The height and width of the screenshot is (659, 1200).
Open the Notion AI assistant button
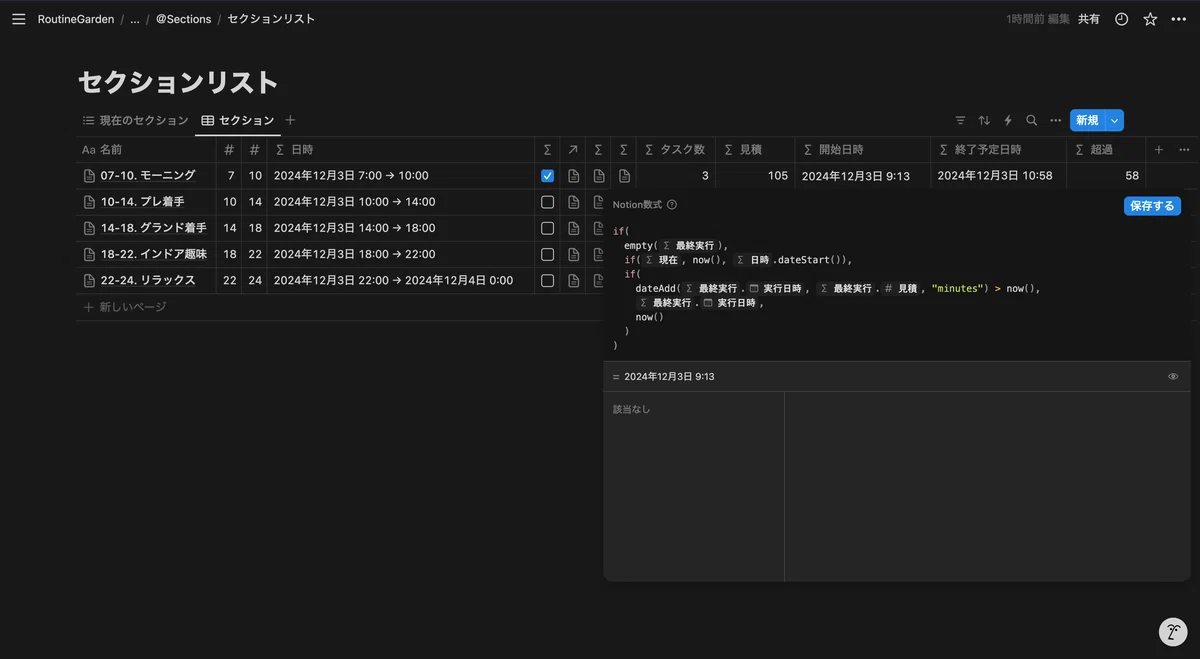1173,632
